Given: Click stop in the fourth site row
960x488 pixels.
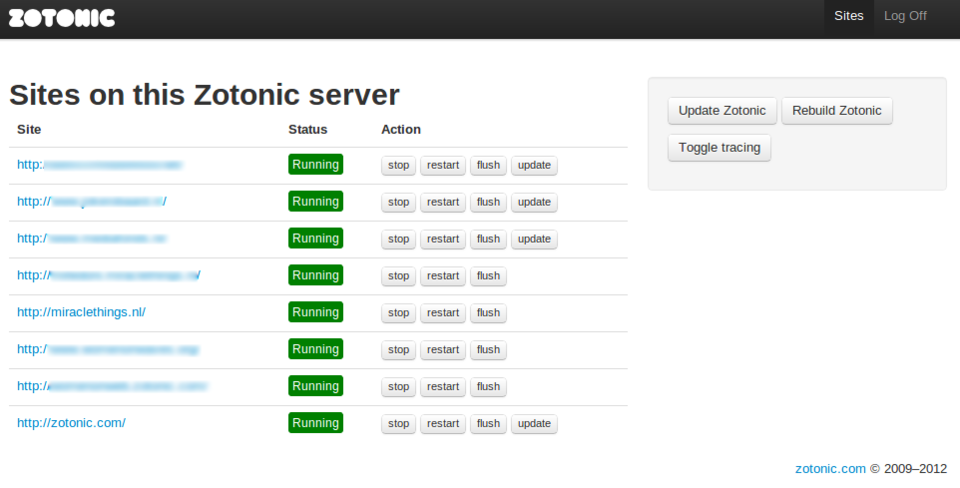Looking at the screenshot, I should point(399,276).
